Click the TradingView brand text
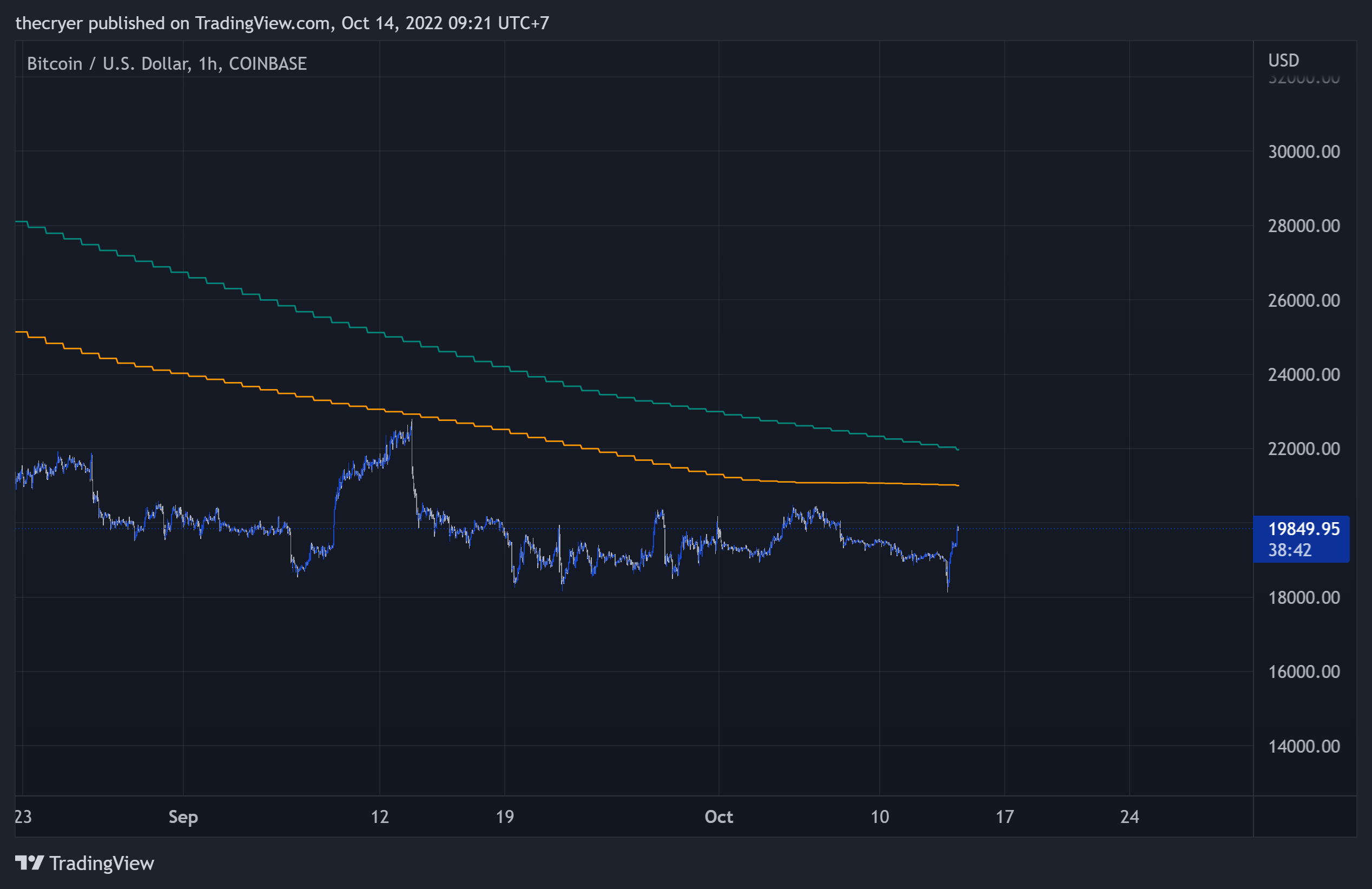Viewport: 1372px width, 889px height. pyautogui.click(x=102, y=863)
